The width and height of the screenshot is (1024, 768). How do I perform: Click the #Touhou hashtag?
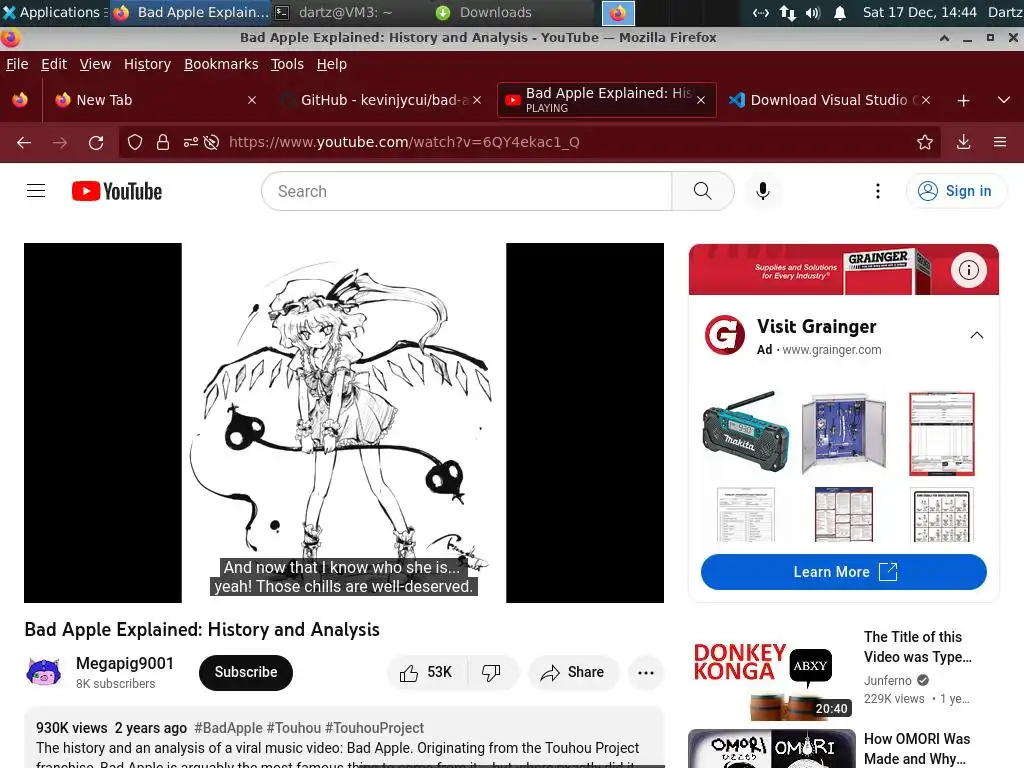pyautogui.click(x=294, y=728)
